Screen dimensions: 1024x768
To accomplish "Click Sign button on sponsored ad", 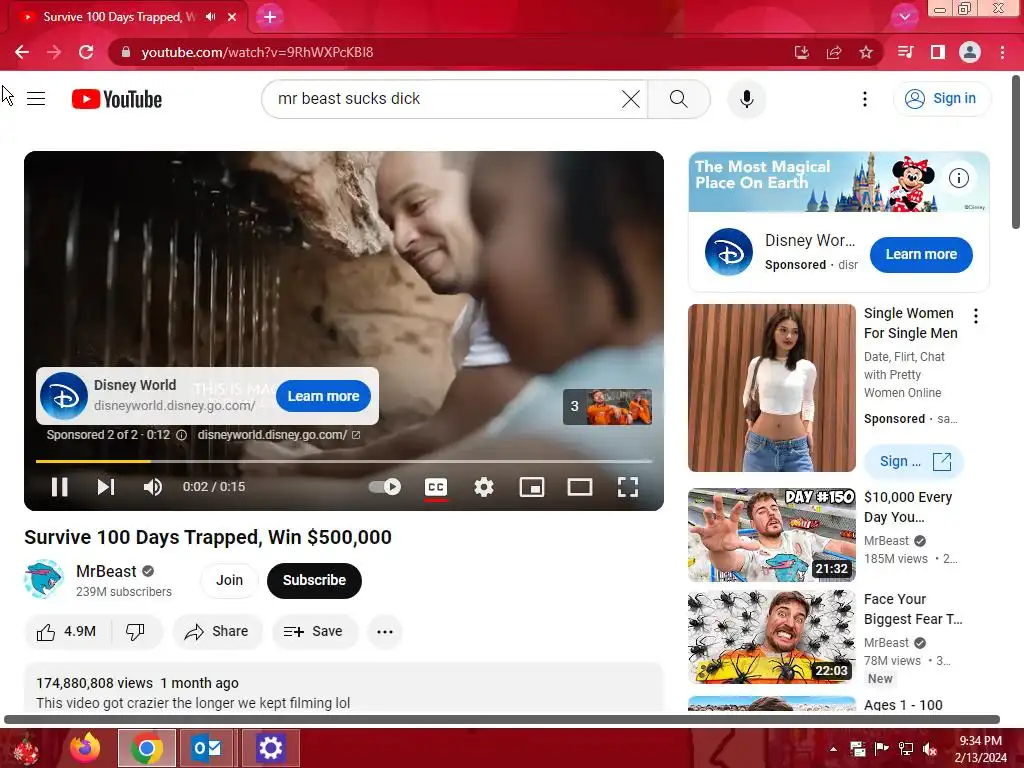I will point(914,462).
